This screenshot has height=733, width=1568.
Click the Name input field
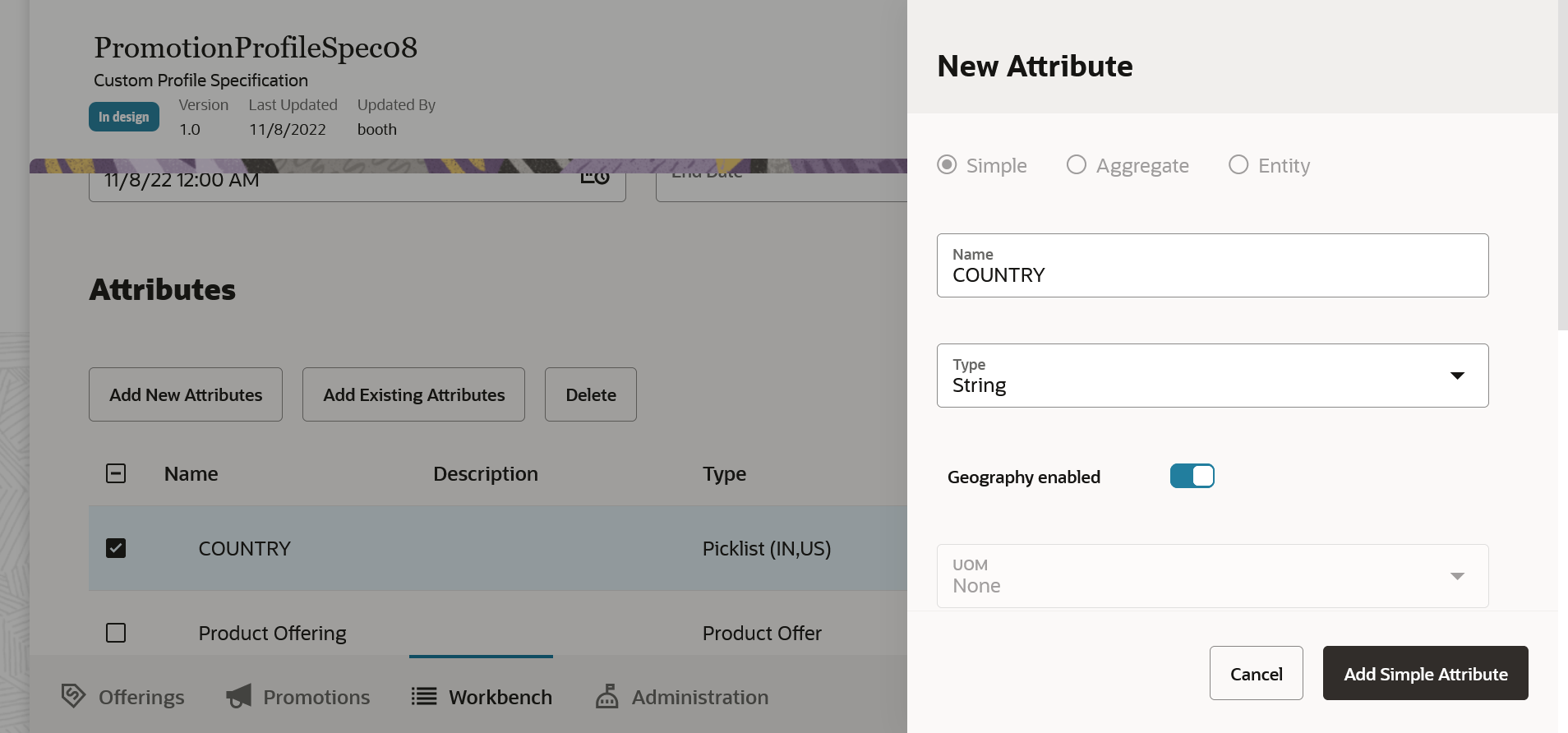tap(1212, 274)
